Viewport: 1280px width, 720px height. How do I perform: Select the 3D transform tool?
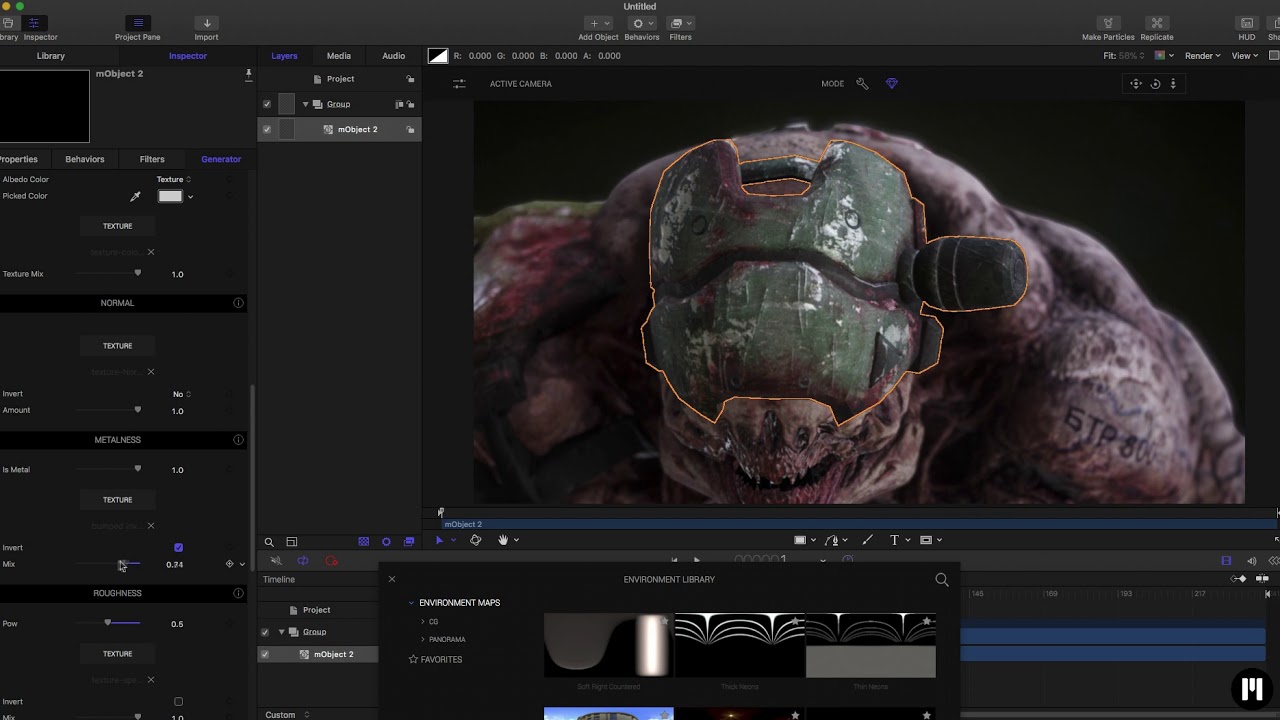[x=476, y=540]
